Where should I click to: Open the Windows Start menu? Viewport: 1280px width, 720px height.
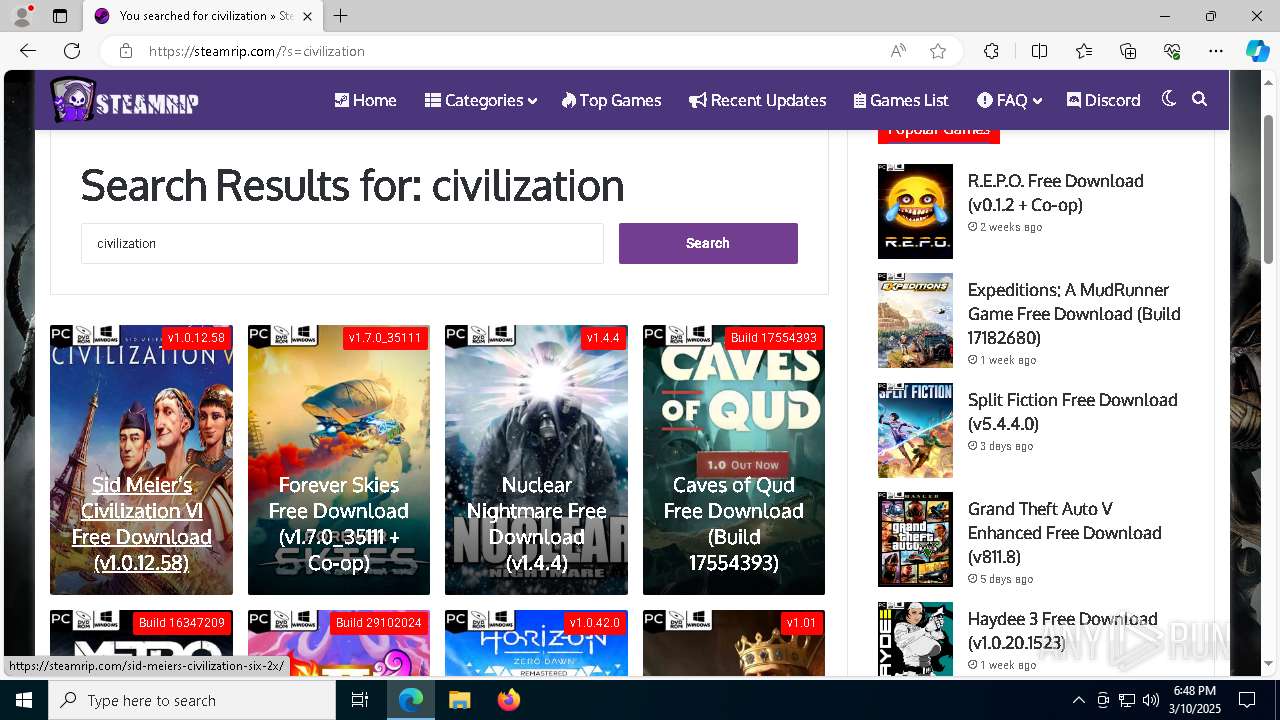24,700
